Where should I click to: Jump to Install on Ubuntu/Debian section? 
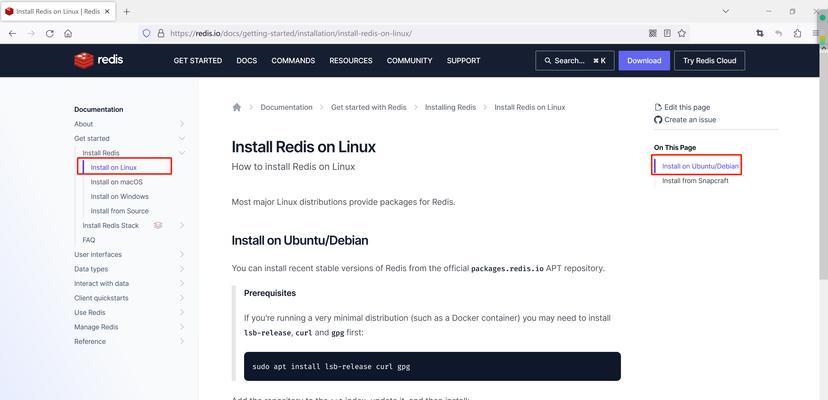[700, 166]
